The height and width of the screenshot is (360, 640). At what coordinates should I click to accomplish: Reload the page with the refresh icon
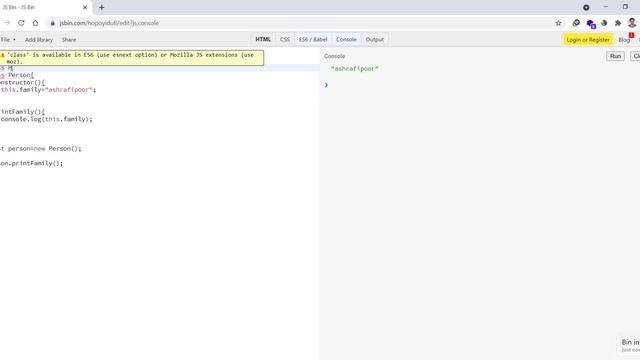(21, 23)
